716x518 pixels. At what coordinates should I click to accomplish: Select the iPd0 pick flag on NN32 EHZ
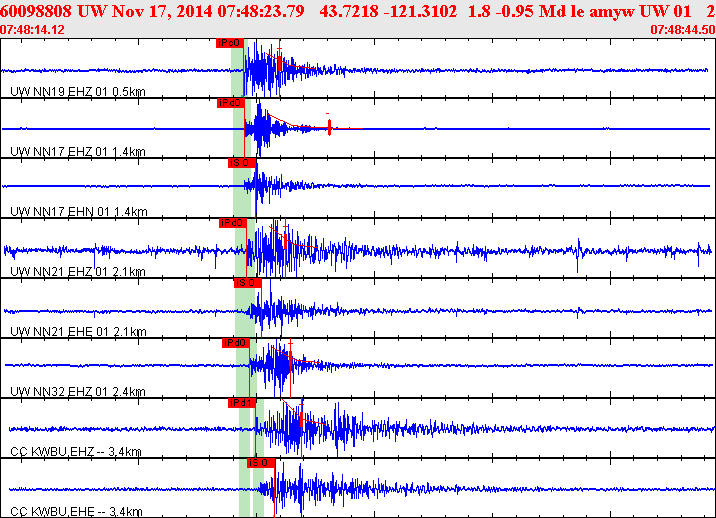pos(236,343)
